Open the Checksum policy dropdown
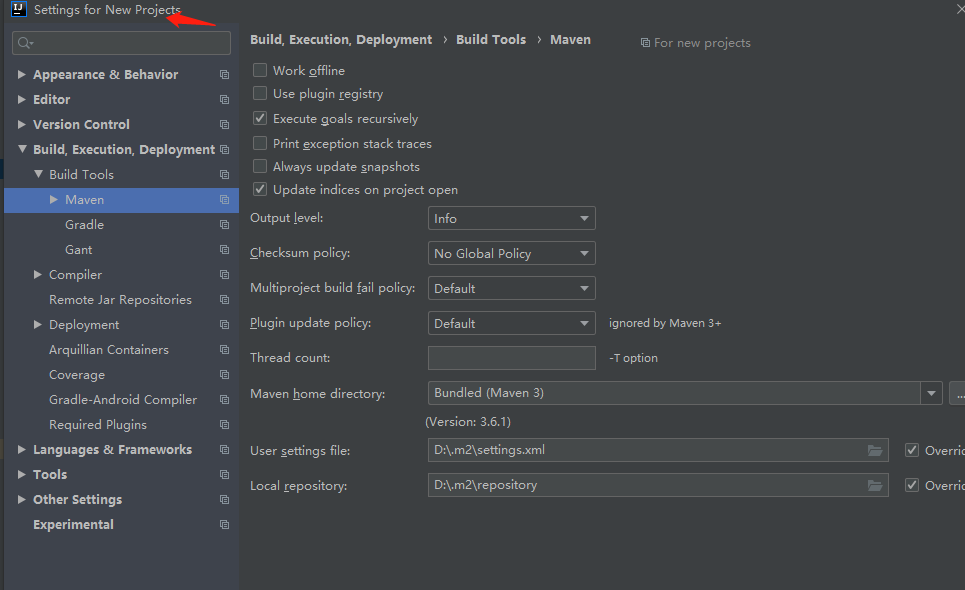Image resolution: width=965 pixels, height=590 pixels. 511,253
